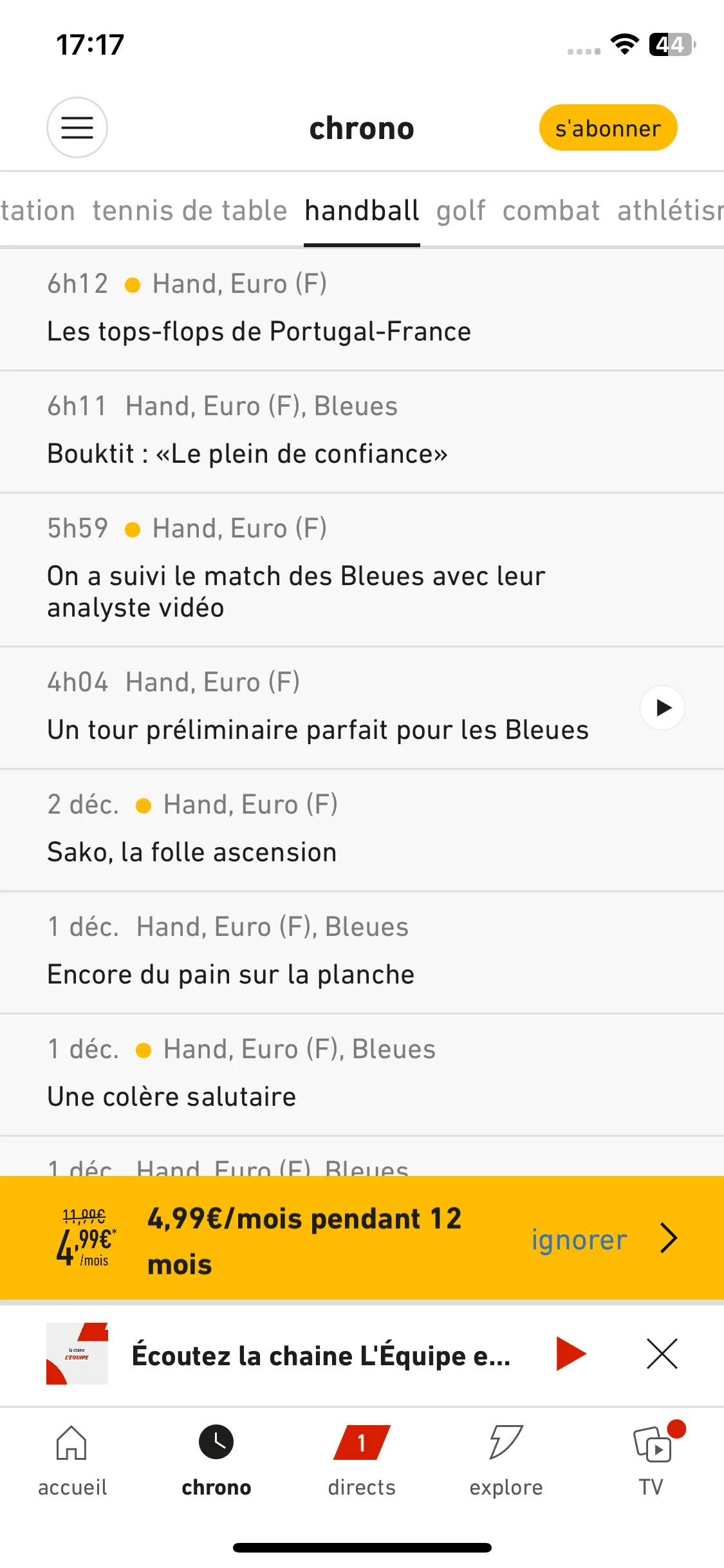Viewport: 724px width, 1568px height.
Task: Dismiss offer with ignorer link
Action: click(x=579, y=1239)
